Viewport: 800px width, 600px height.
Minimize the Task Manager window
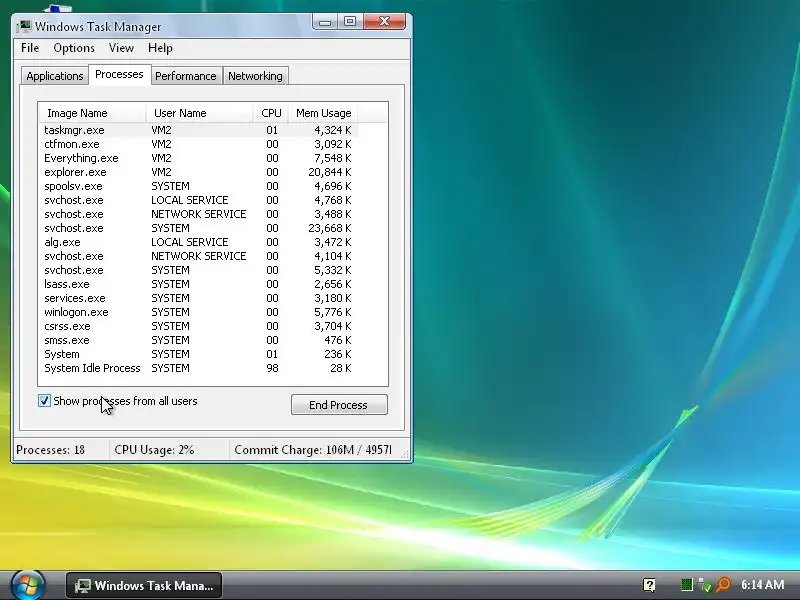325,22
